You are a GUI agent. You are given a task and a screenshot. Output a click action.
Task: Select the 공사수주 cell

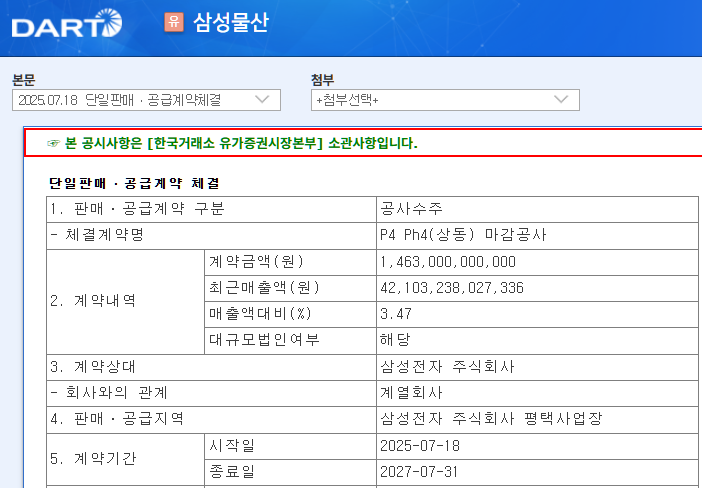pyautogui.click(x=537, y=209)
